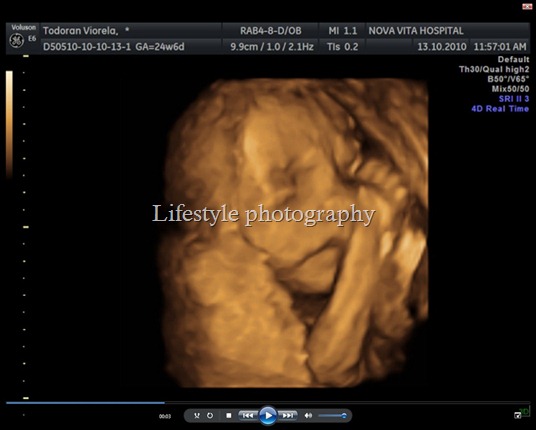Image resolution: width=536 pixels, height=430 pixels.
Task: Skip back with the previous button
Action: 248,416
